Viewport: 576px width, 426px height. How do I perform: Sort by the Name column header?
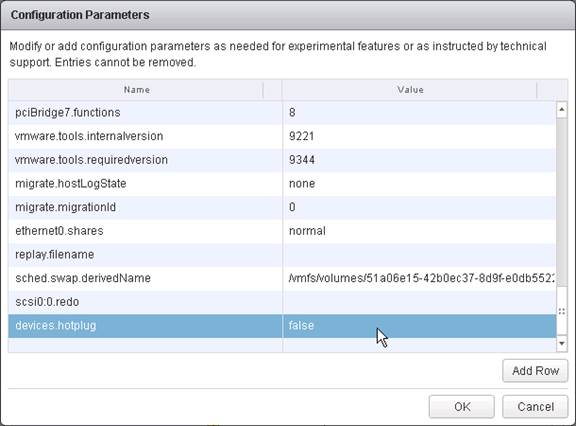[136, 90]
